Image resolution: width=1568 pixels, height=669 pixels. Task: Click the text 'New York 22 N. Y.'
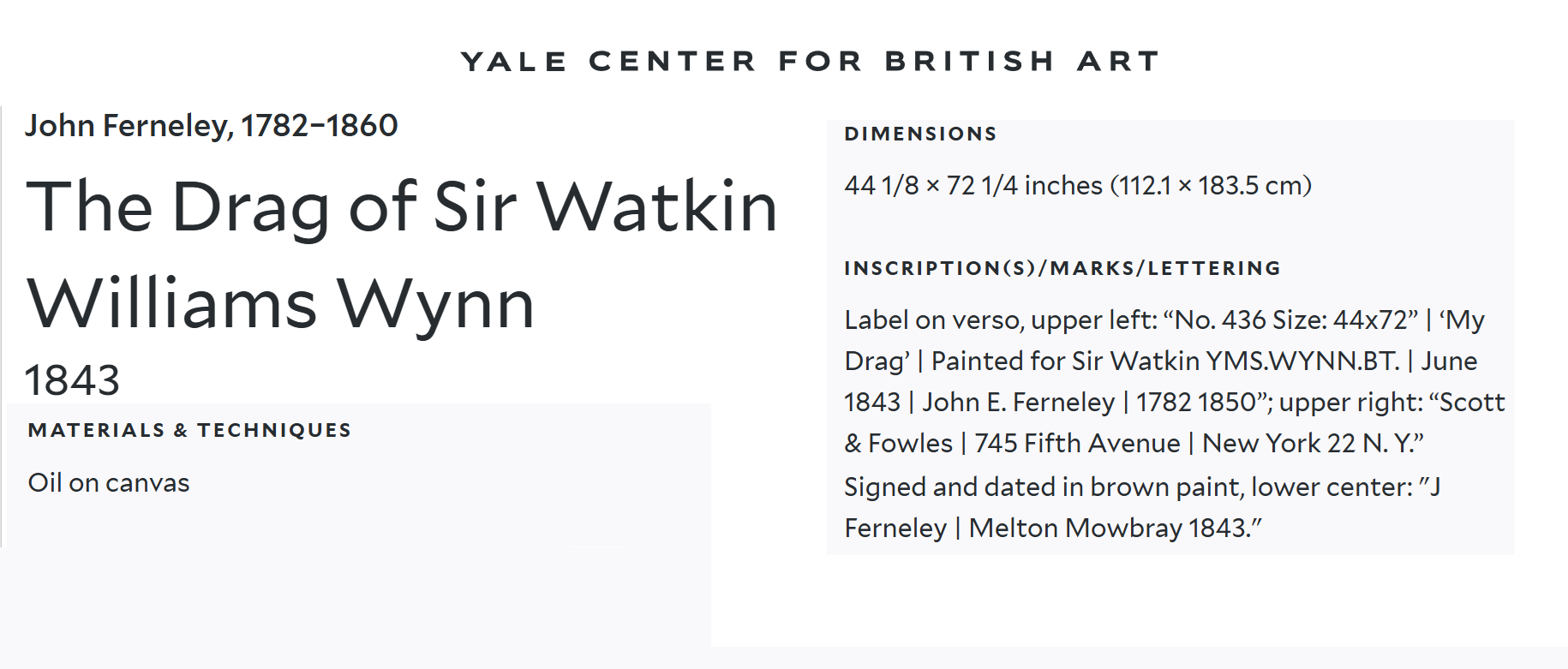[1313, 443]
